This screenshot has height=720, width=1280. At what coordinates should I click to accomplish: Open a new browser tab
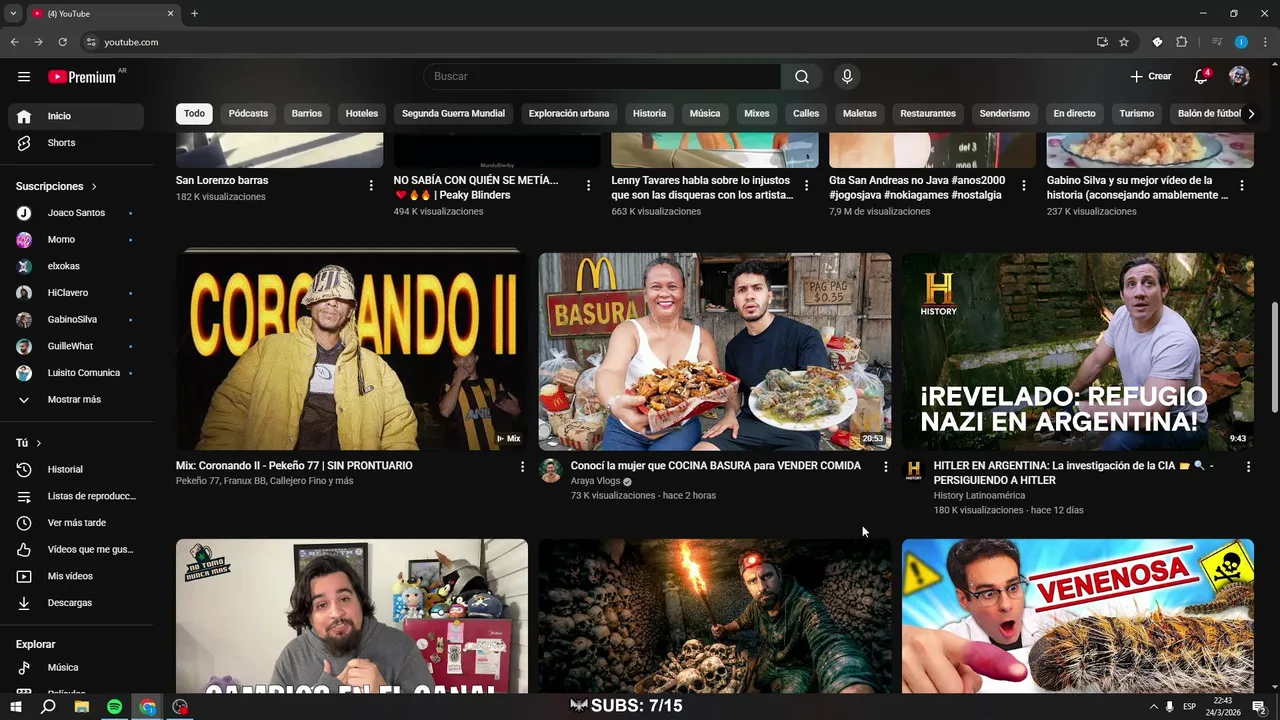[x=194, y=14]
